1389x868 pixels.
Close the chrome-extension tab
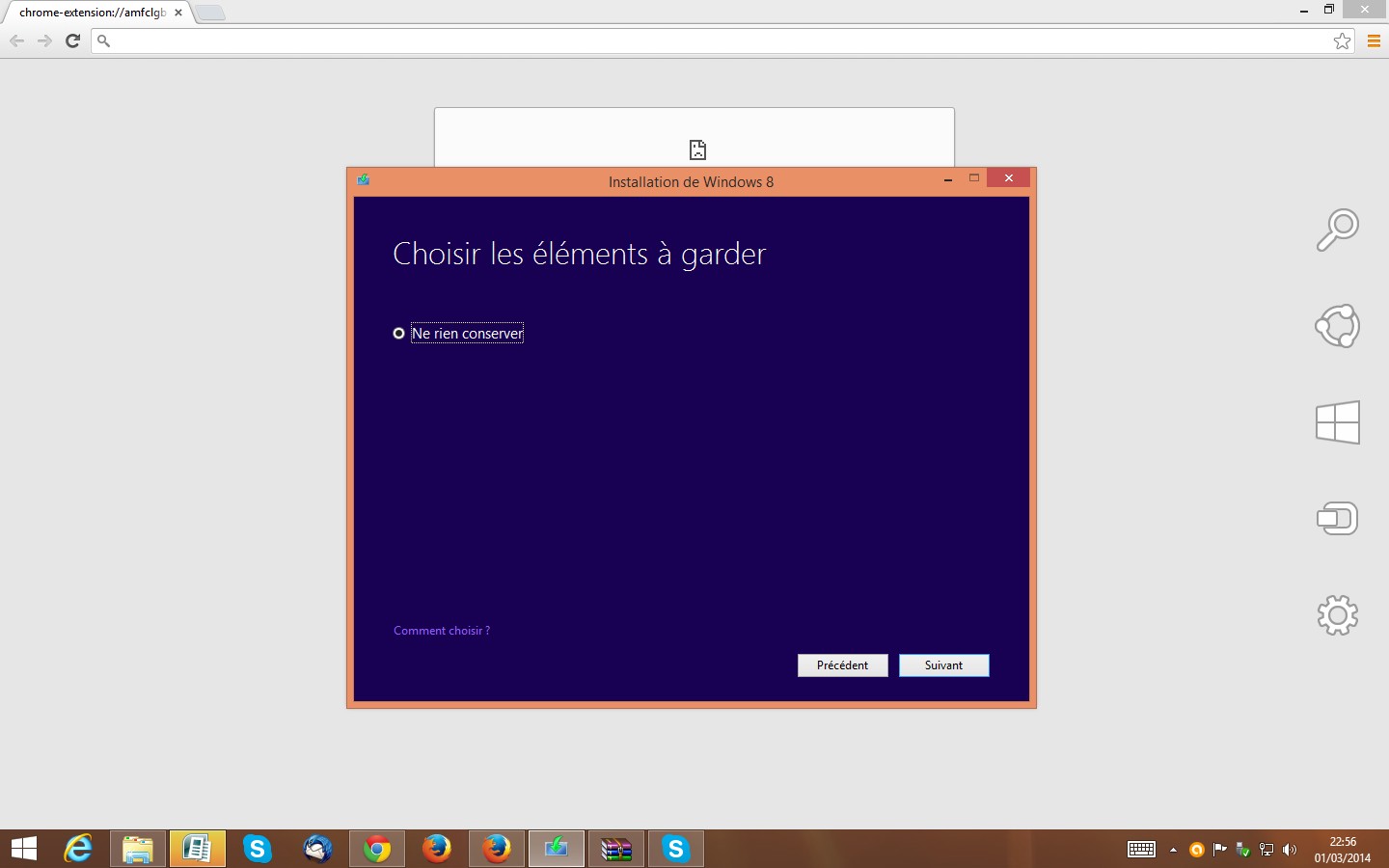[x=178, y=13]
